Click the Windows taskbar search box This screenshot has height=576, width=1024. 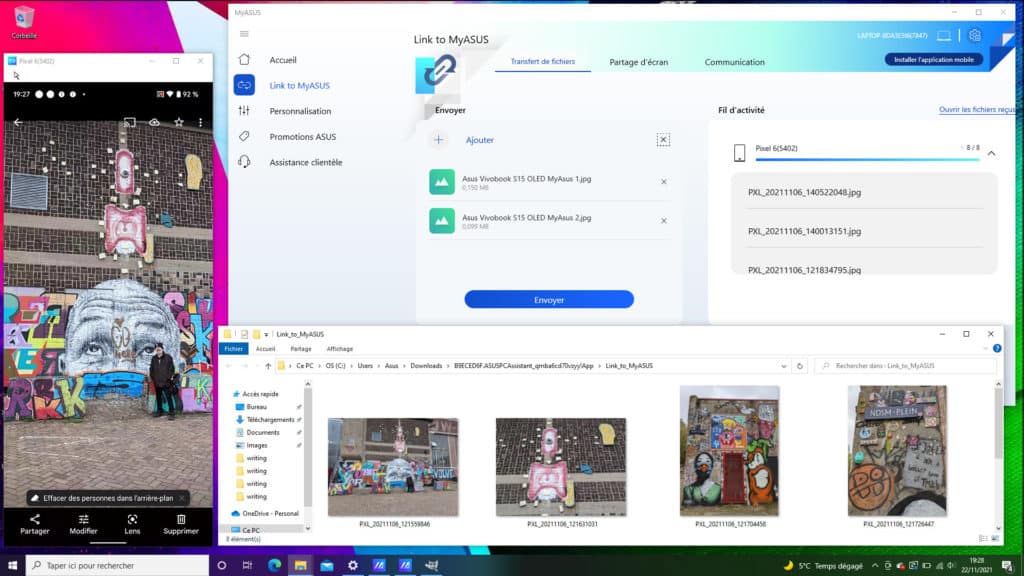click(118, 566)
